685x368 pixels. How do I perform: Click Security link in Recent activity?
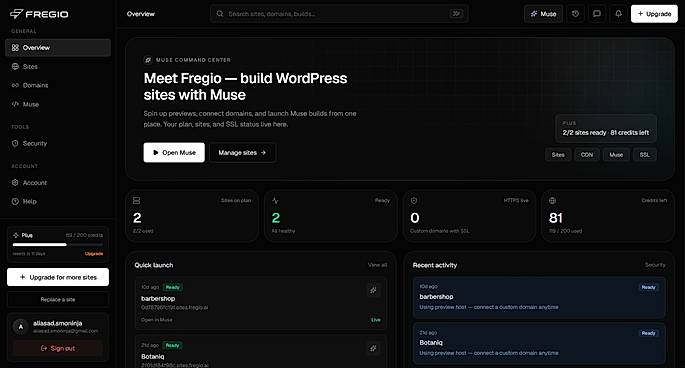(655, 265)
